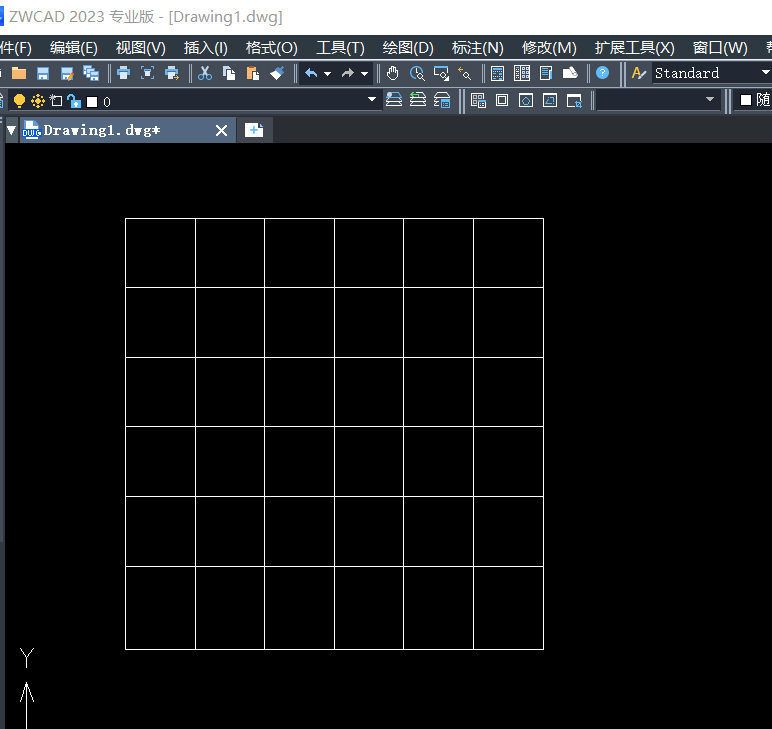Image resolution: width=772 pixels, height=729 pixels.
Task: Open the calculator/eraser-shaped toolbar icon
Action: 570,73
